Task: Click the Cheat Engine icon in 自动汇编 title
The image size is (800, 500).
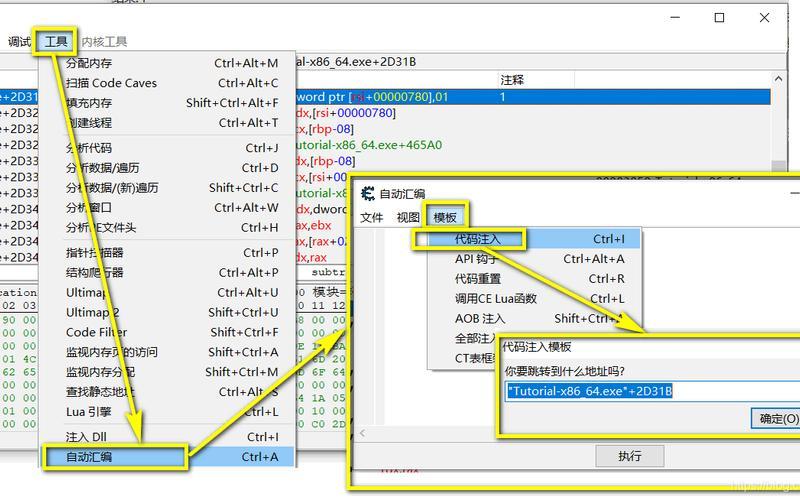Action: pyautogui.click(x=367, y=194)
